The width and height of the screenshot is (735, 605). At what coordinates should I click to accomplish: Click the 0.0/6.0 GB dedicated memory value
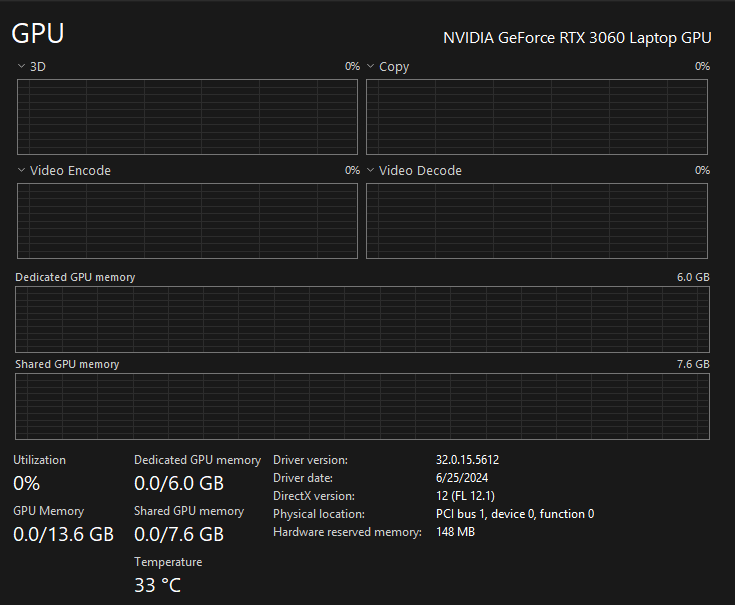tap(179, 484)
